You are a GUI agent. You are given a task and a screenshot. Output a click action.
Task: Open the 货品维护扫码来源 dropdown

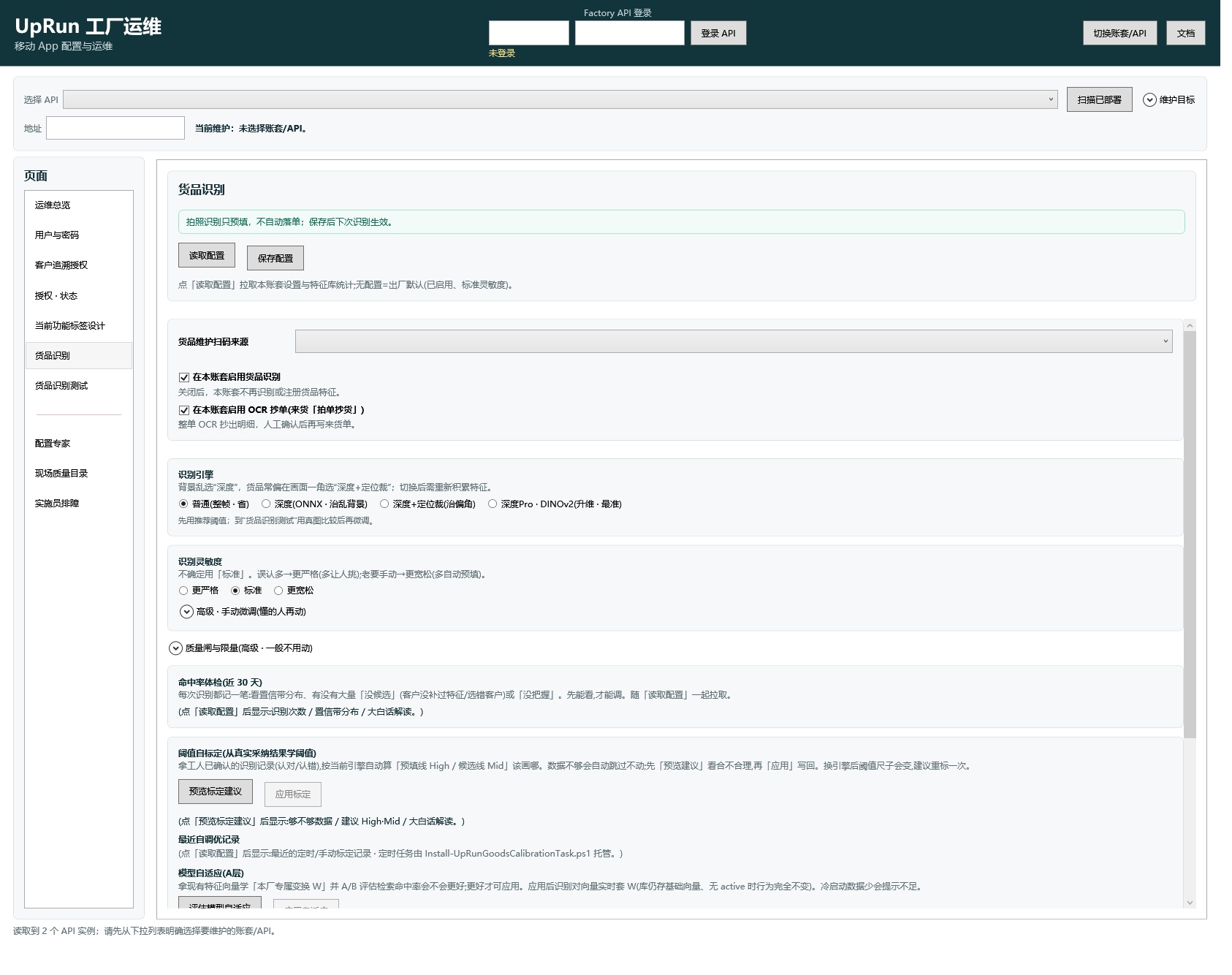[x=734, y=341]
